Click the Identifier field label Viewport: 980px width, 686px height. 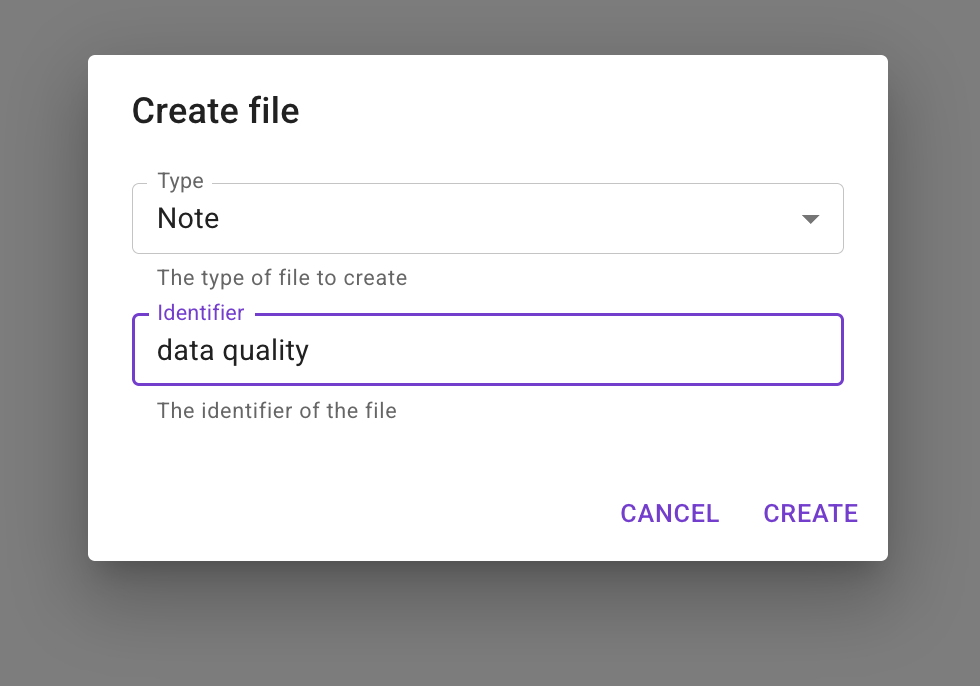tap(200, 313)
